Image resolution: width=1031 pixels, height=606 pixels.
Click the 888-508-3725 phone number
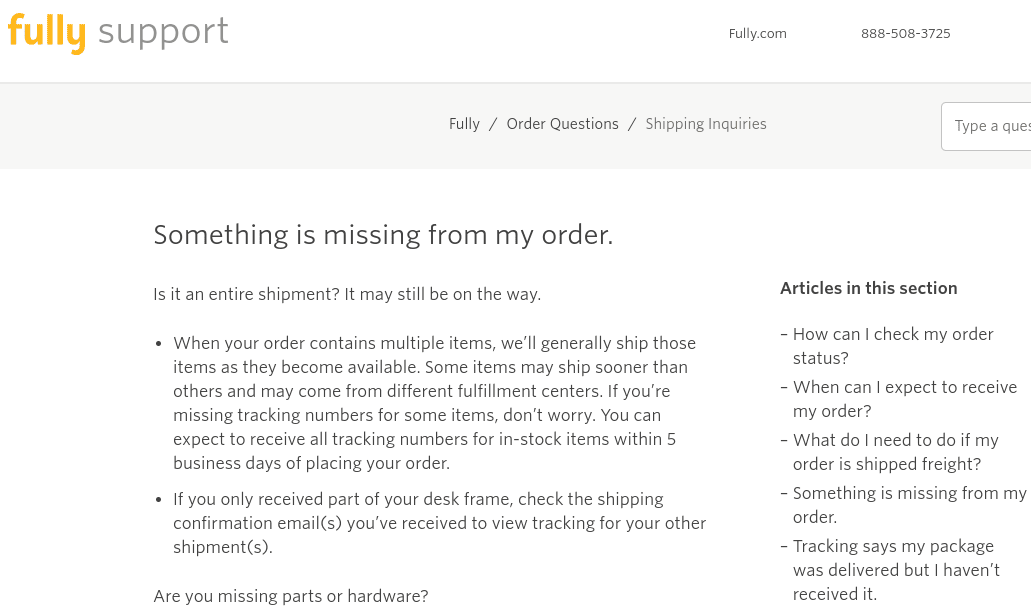pos(905,33)
